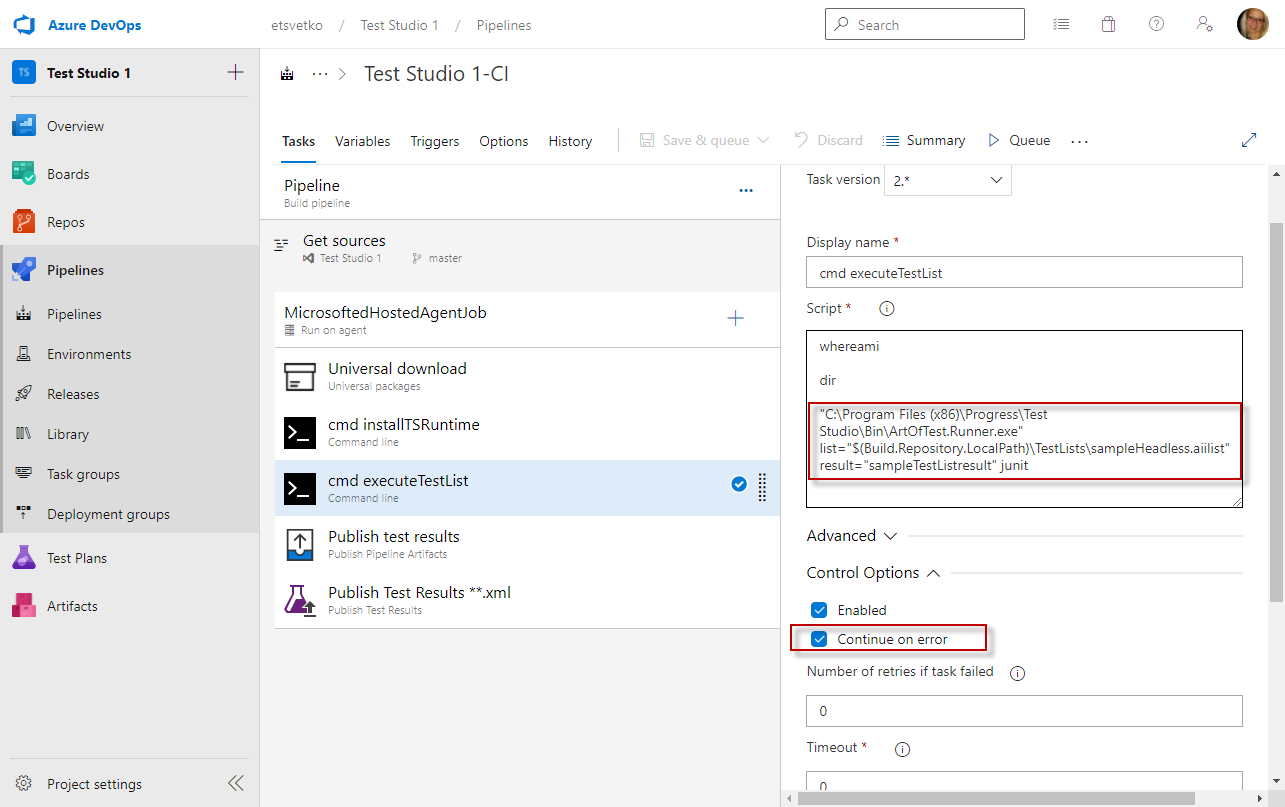Uncheck the Enabled checkbox

pyautogui.click(x=819, y=610)
